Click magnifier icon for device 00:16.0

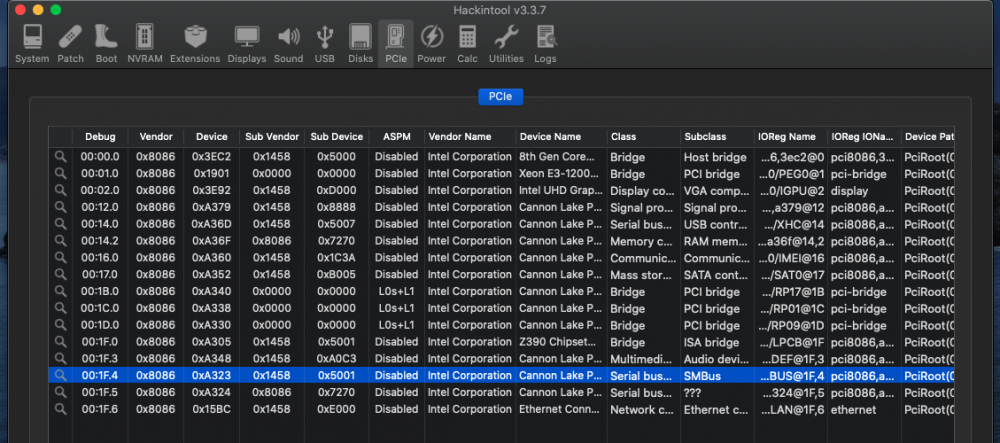(x=60, y=258)
